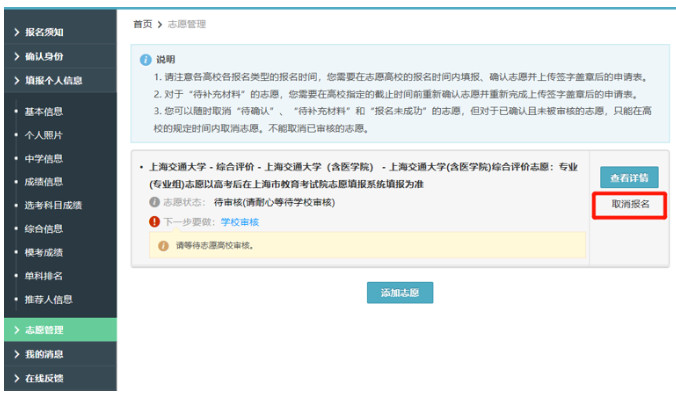
Task: Click the 下一步要做 label
Action: point(189,222)
